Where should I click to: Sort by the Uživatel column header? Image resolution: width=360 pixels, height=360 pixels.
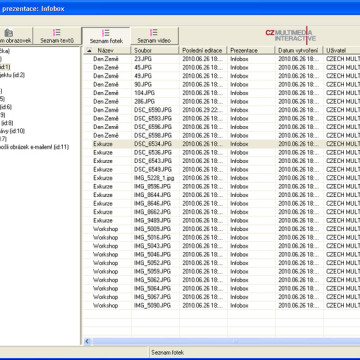(342, 50)
